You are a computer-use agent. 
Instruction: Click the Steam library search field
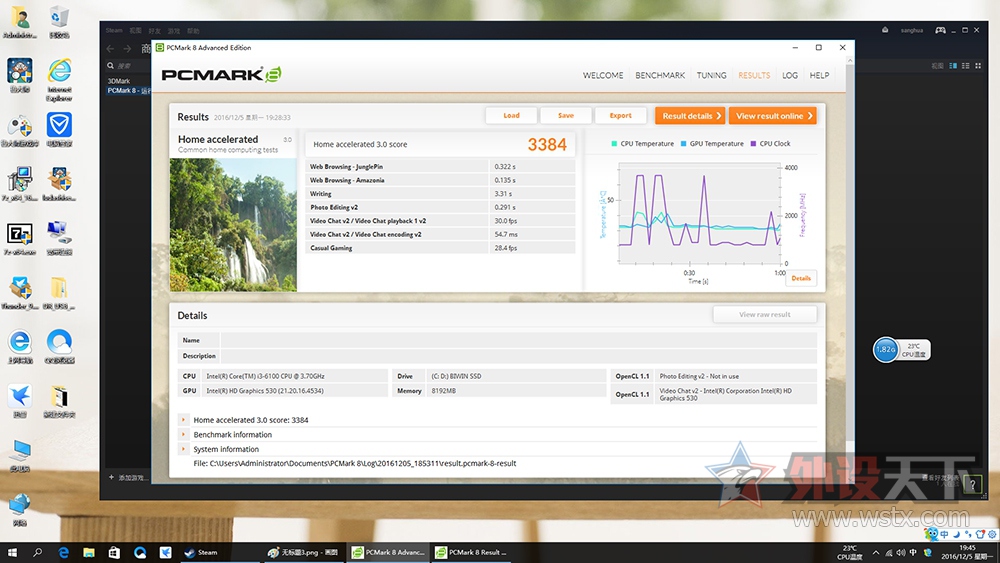[128, 66]
